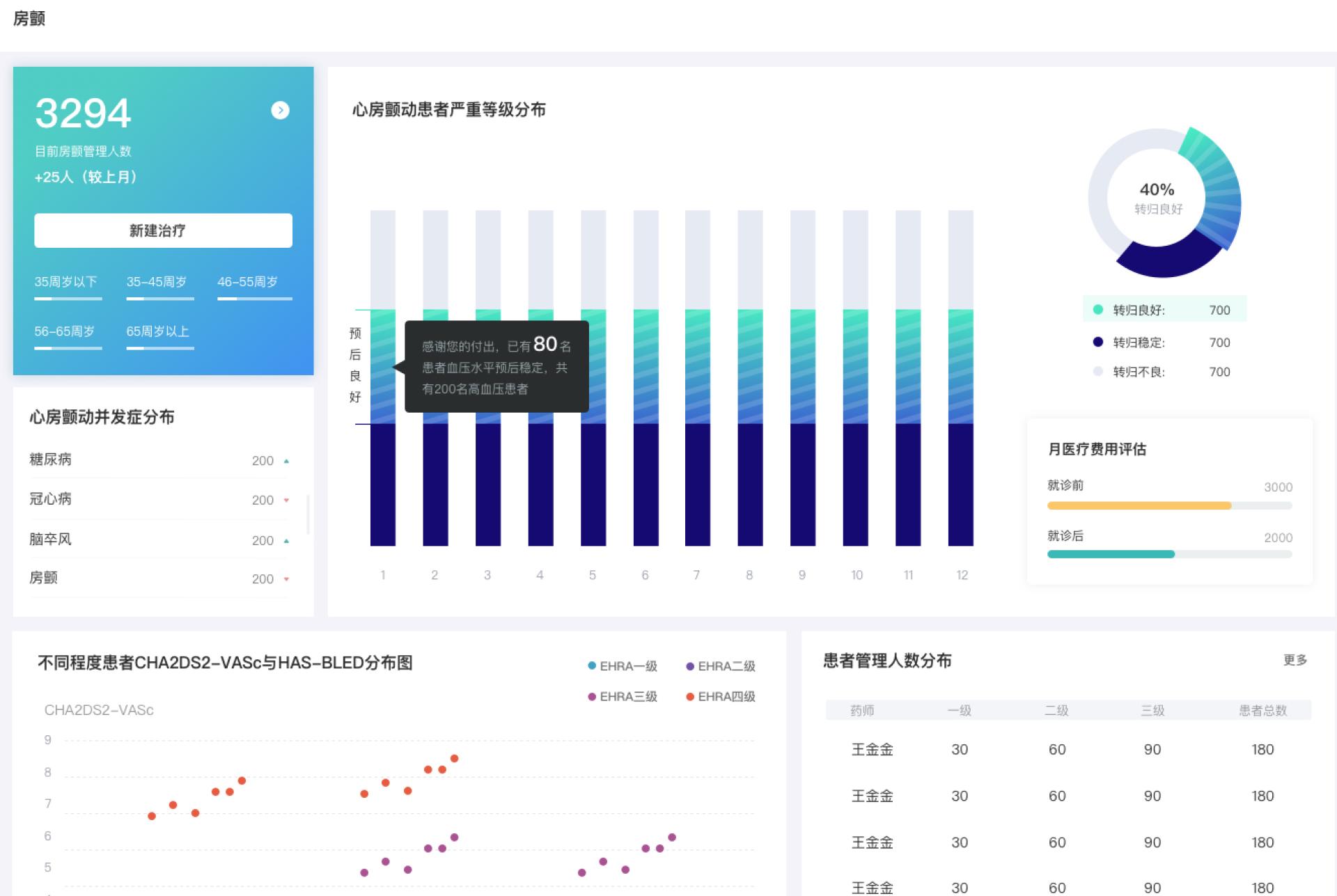The height and width of the screenshot is (896, 1337).
Task: Select the 65周岁以上 age group
Action: pyautogui.click(x=157, y=331)
